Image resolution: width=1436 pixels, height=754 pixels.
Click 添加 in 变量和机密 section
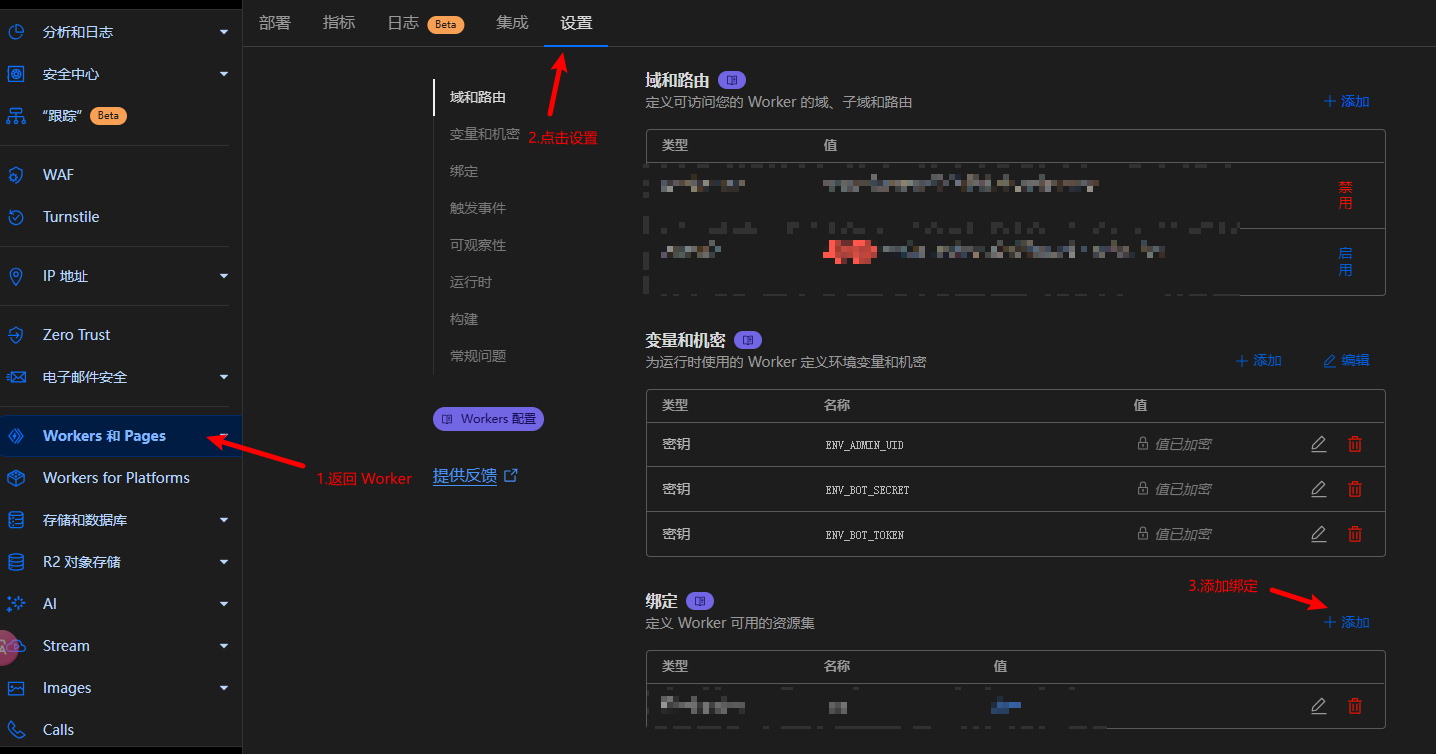pos(1259,360)
